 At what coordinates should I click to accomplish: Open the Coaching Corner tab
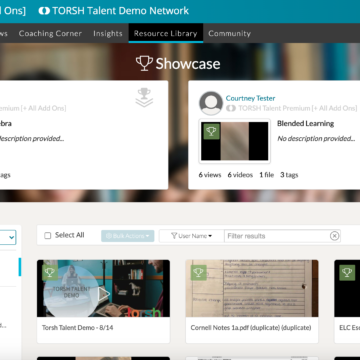pos(50,33)
